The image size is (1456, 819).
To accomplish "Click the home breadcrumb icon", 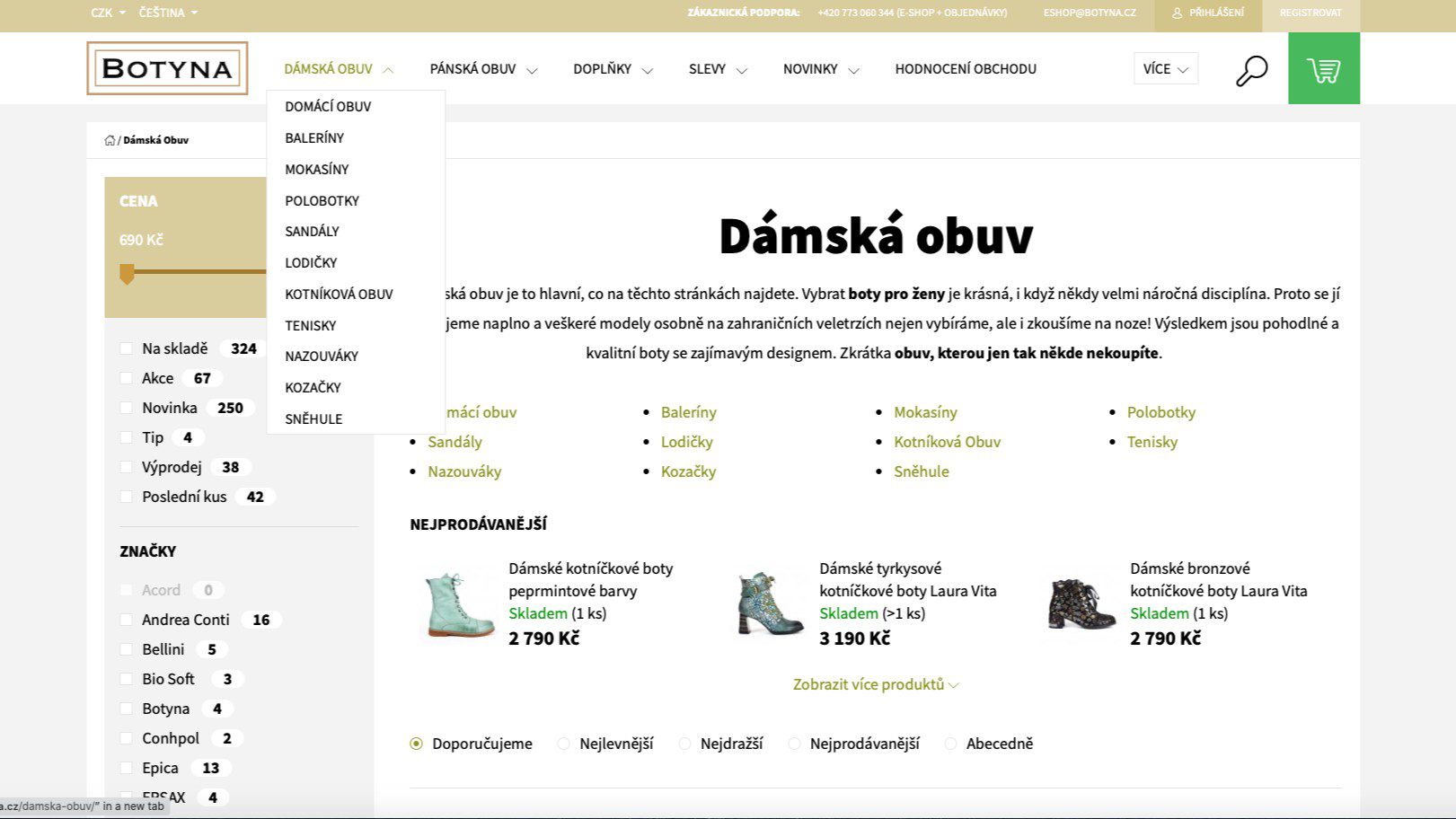I will click(110, 140).
